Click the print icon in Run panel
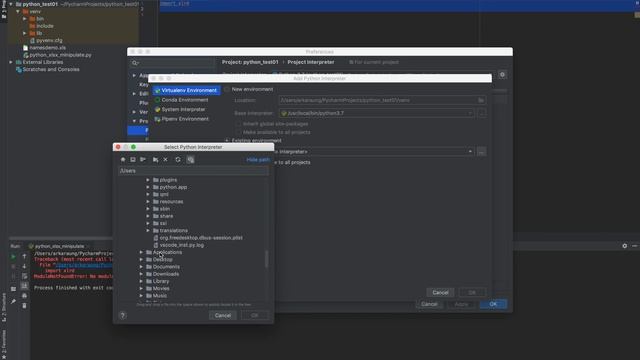The height and width of the screenshot is (360, 640). (x=24, y=296)
